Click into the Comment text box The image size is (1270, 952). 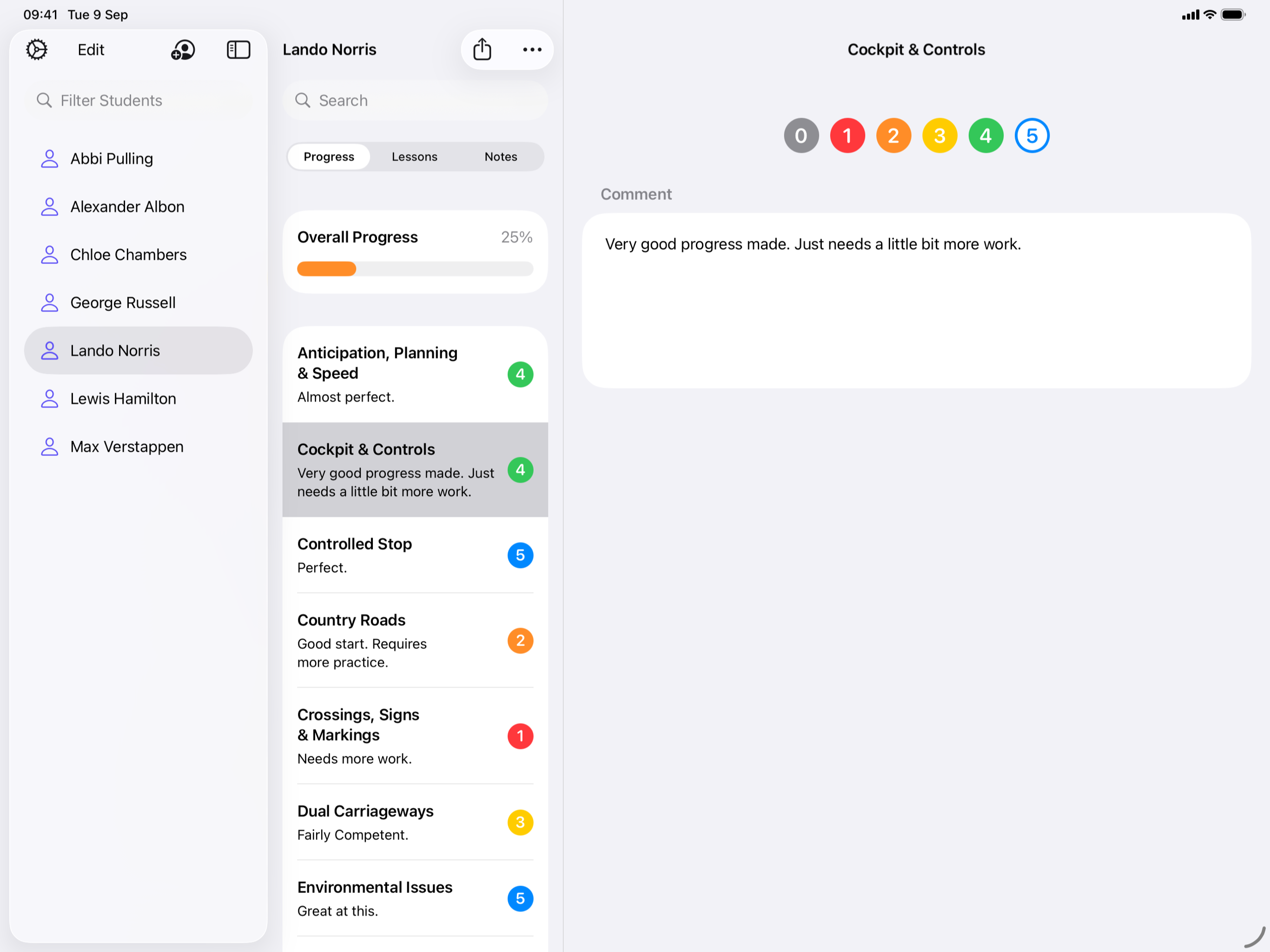click(x=916, y=301)
